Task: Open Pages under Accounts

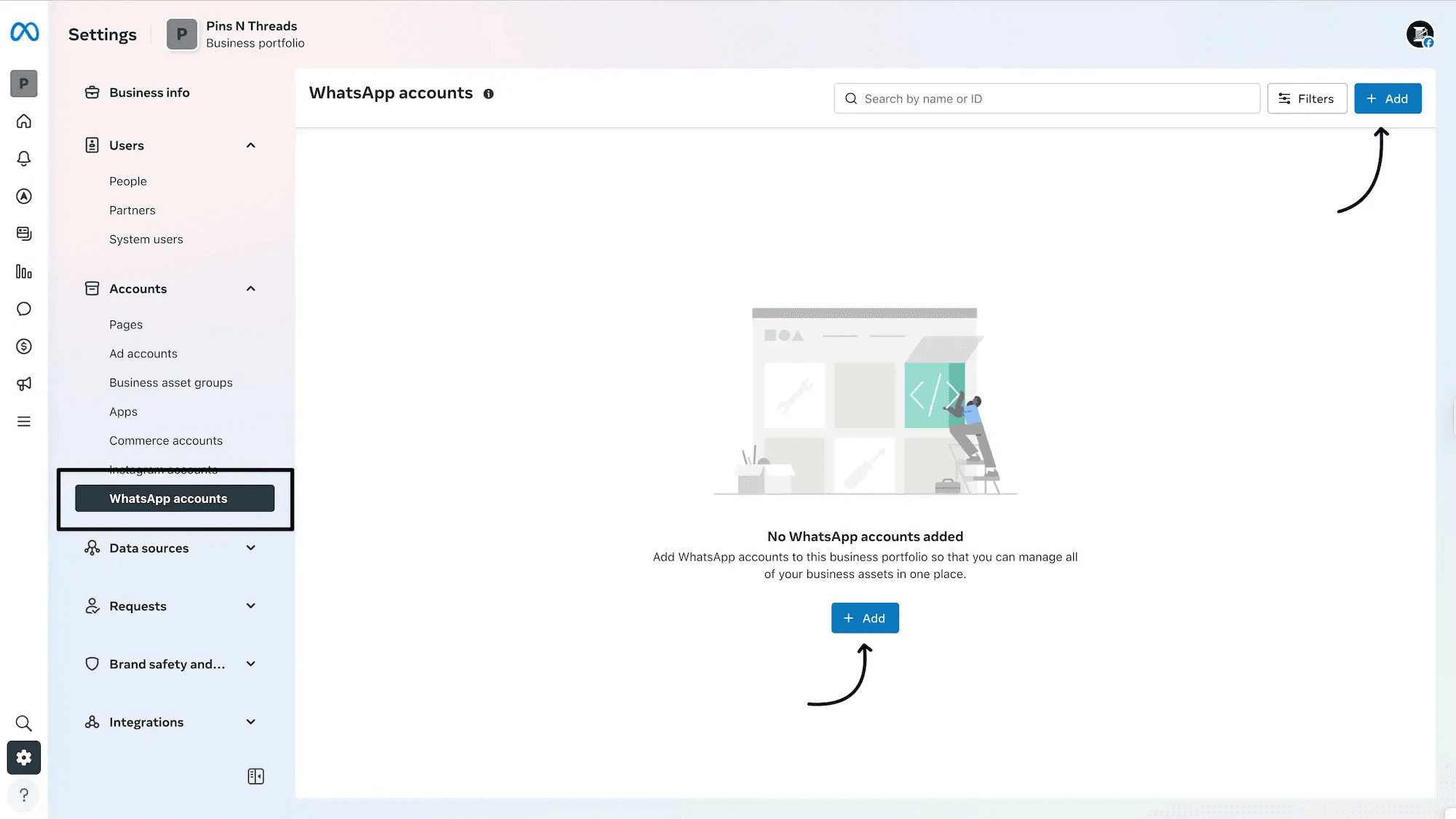Action: tap(126, 325)
